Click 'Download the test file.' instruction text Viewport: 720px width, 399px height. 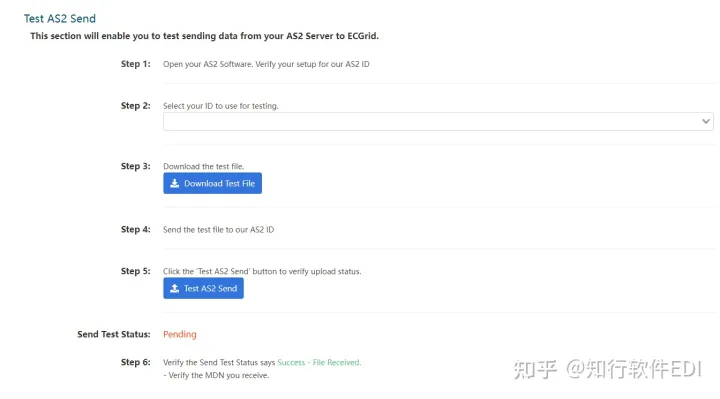point(203,166)
